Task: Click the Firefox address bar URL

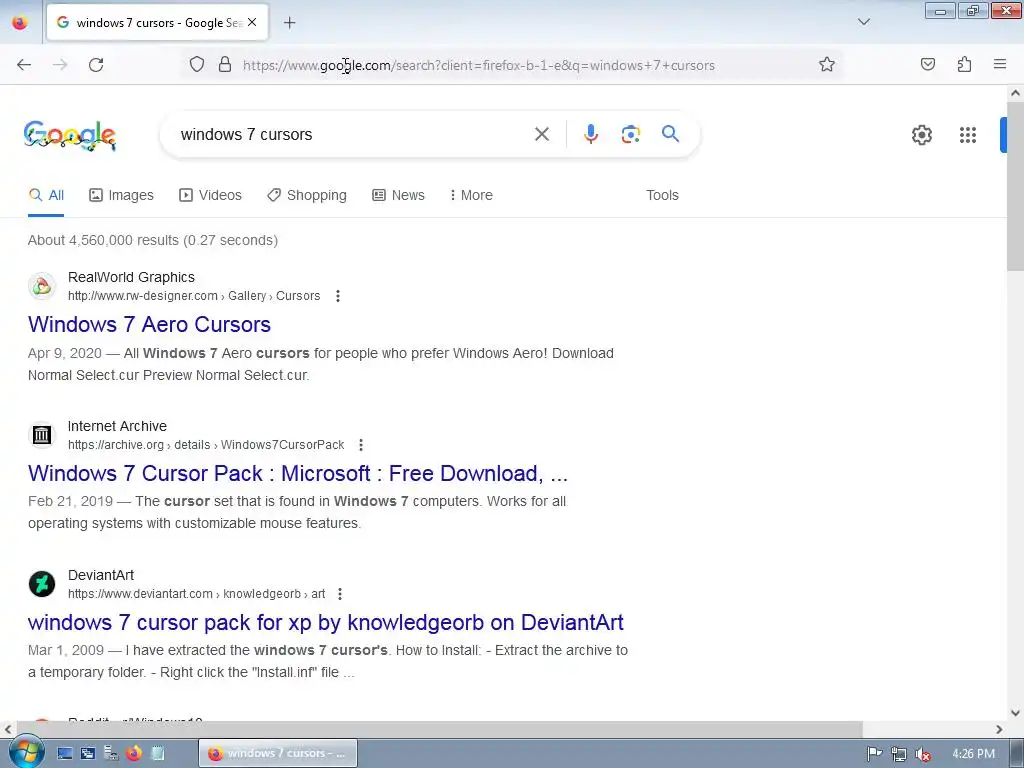Action: point(479,65)
